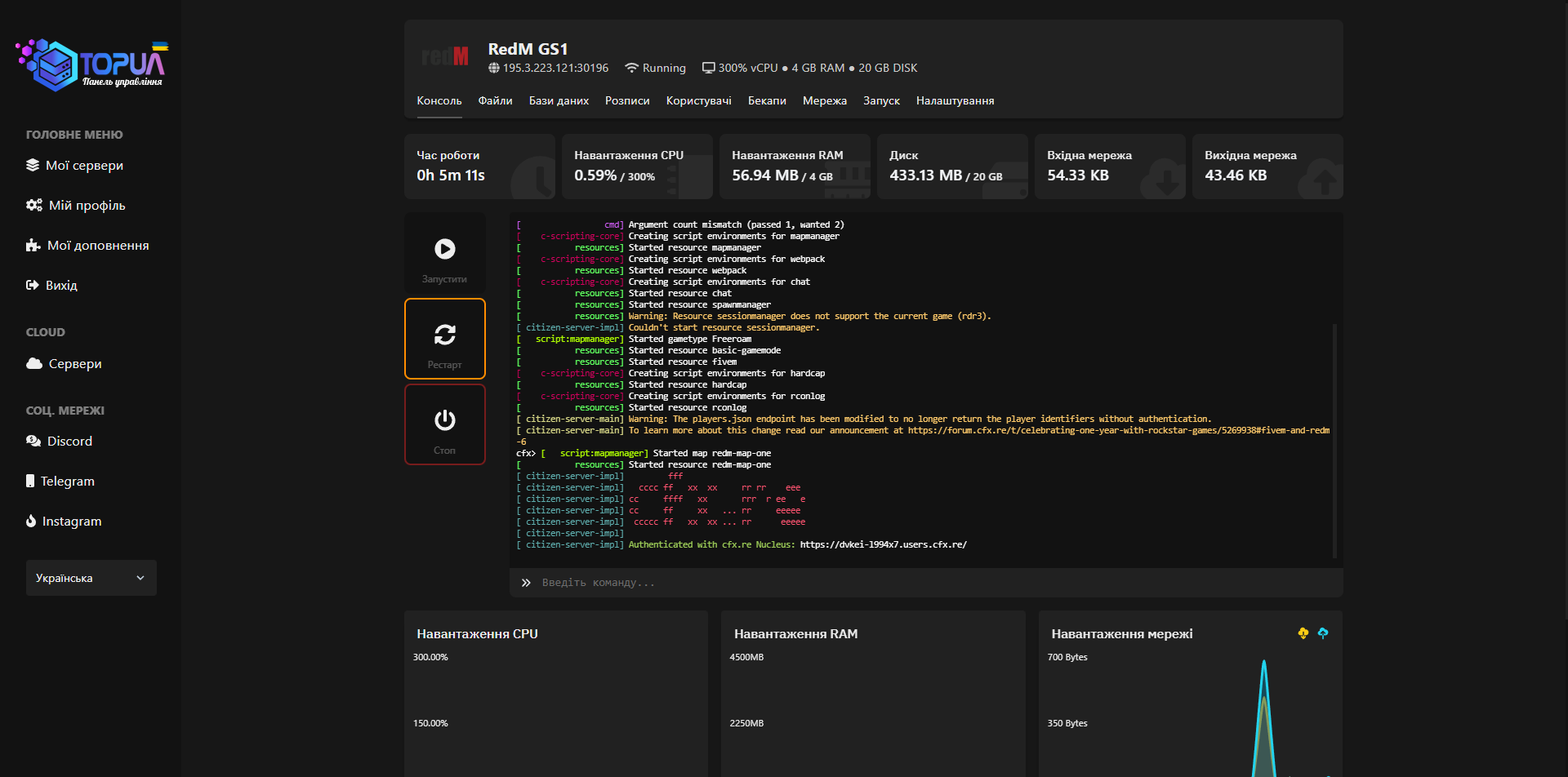Expand the Українська language dropdown
Screen dimensions: 1568x777
click(91, 578)
